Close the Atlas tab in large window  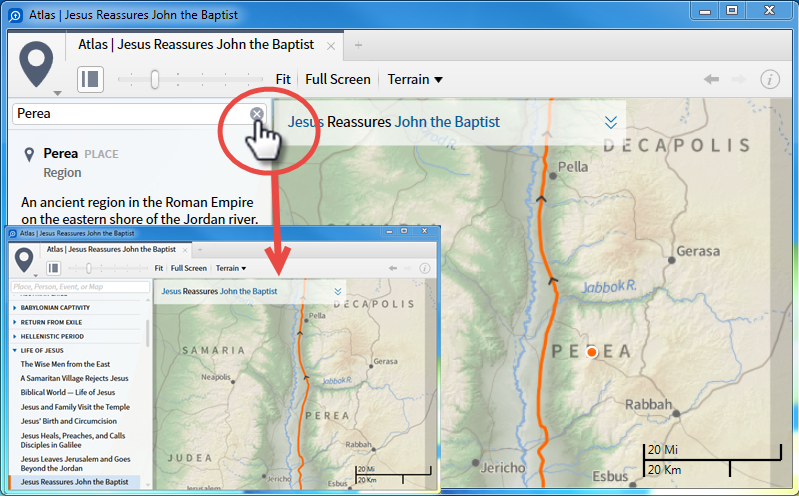click(x=331, y=46)
